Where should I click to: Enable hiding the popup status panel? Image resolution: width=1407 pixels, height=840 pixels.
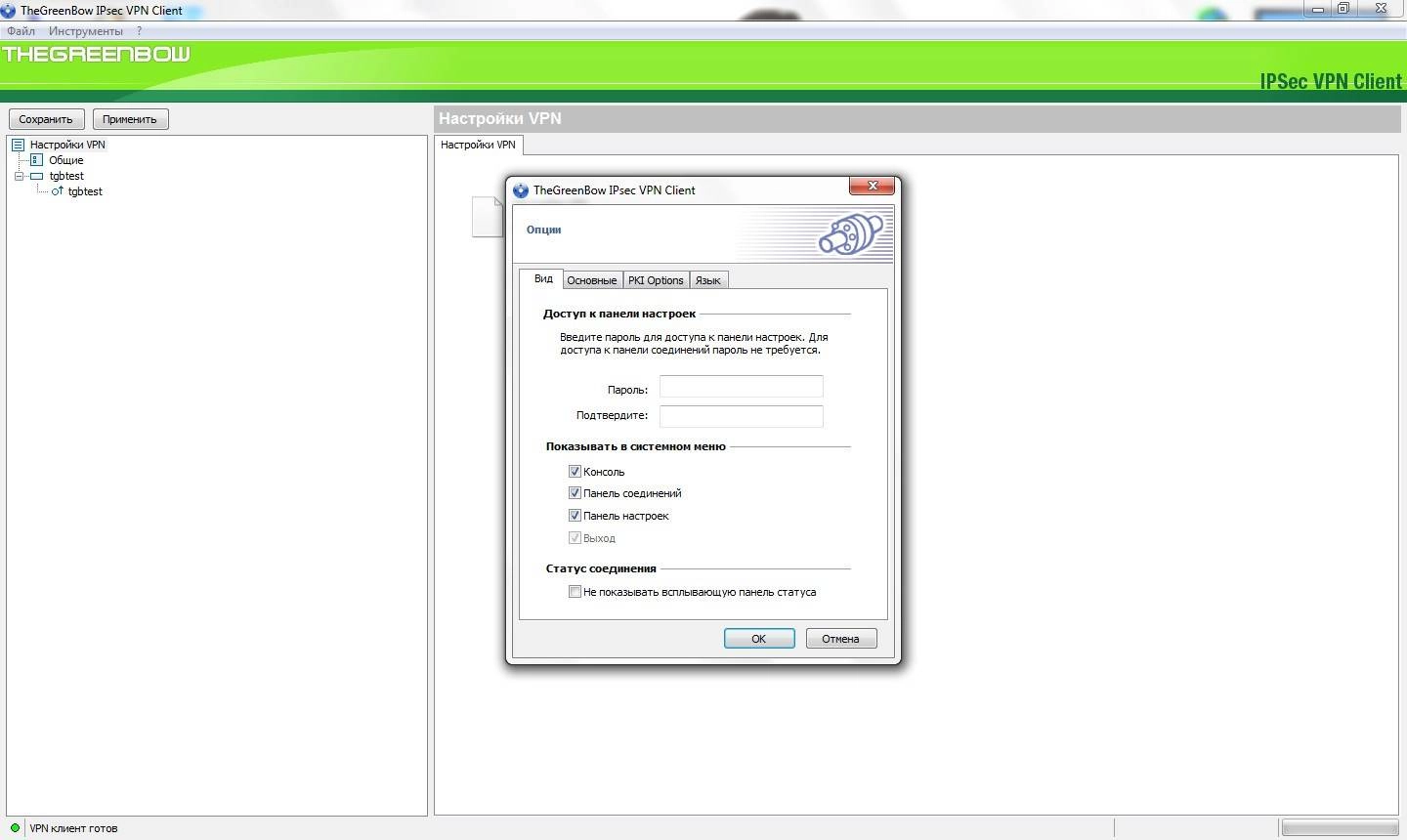coord(575,591)
